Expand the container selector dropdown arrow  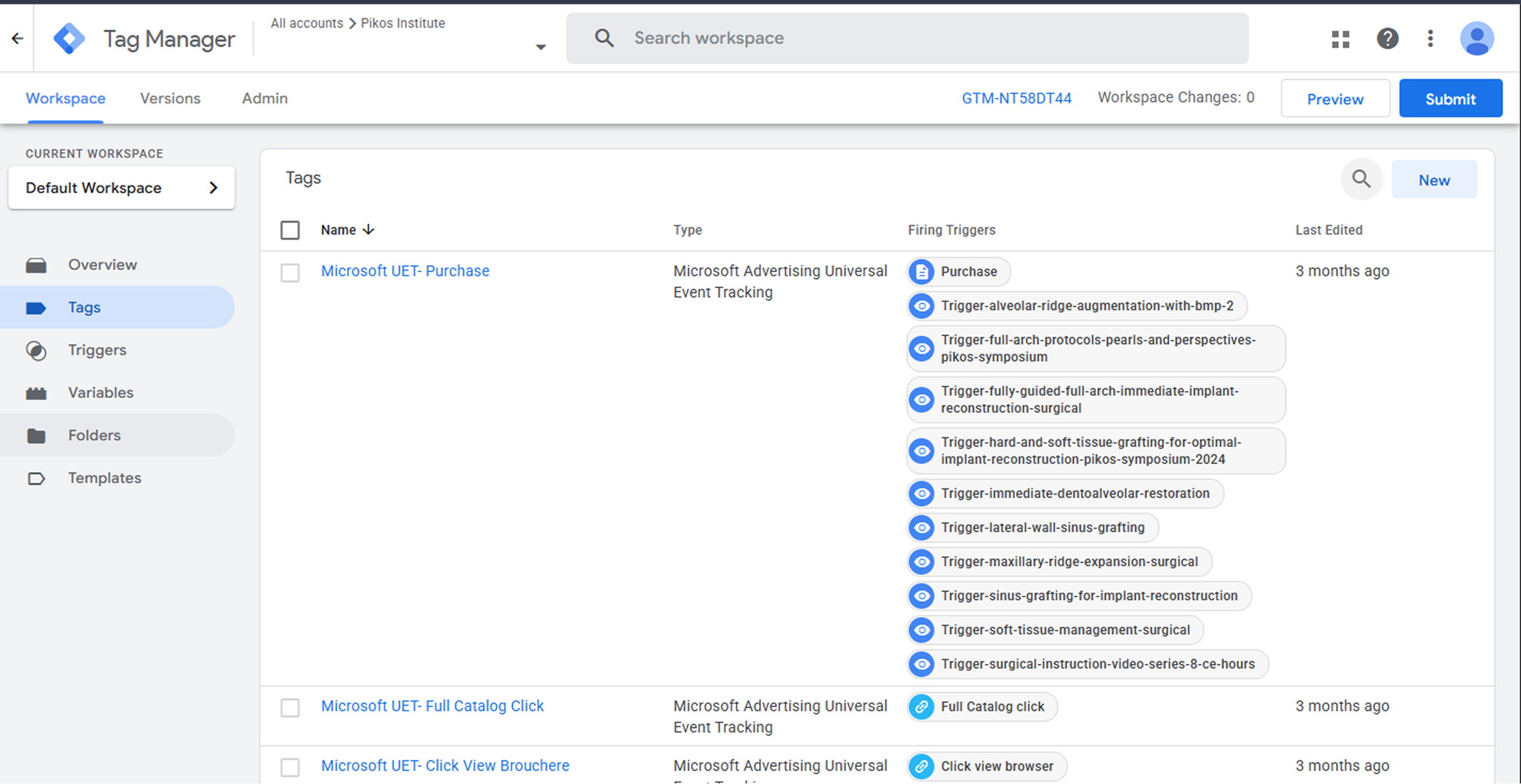pyautogui.click(x=540, y=48)
